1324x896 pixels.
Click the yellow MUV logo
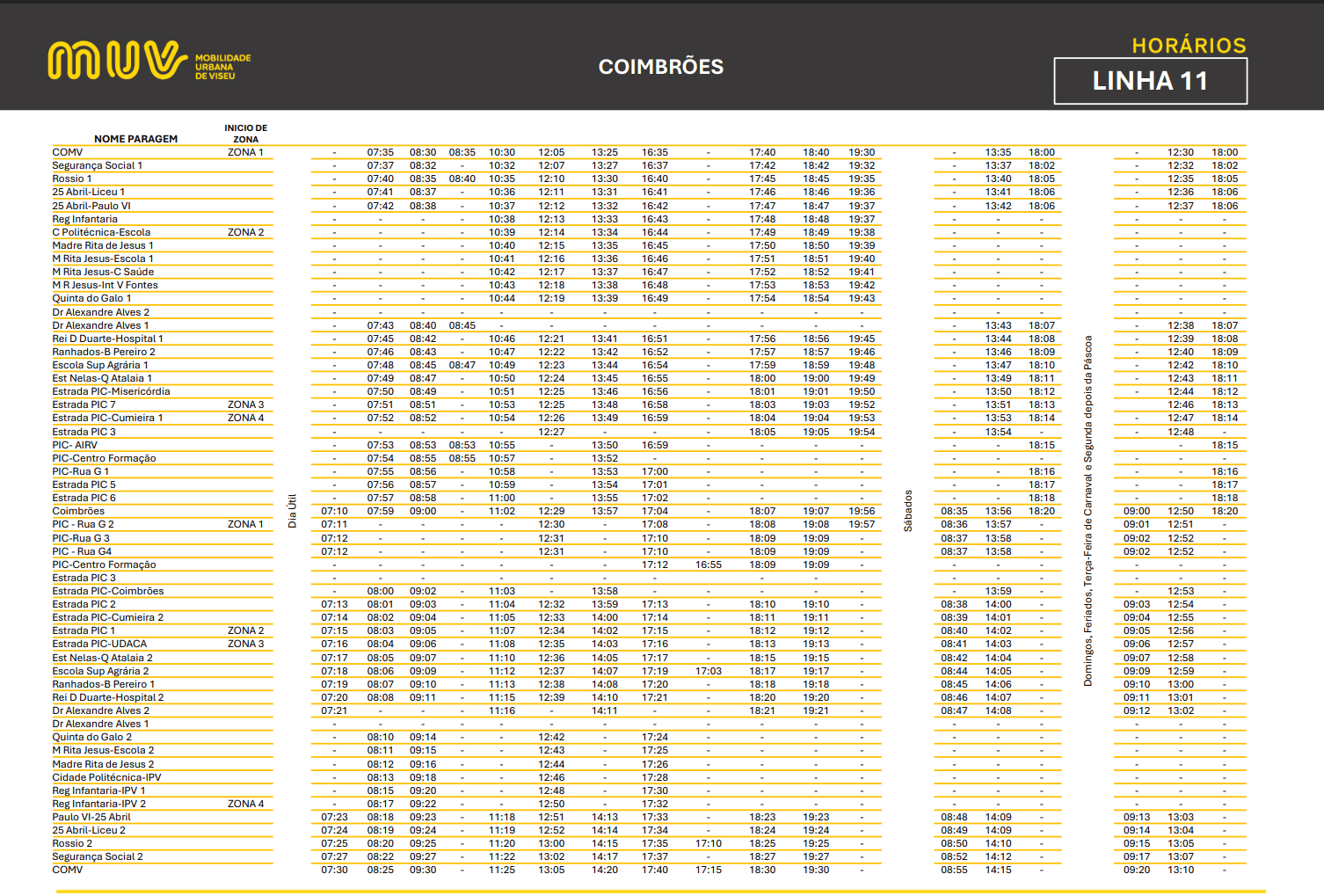tap(117, 61)
